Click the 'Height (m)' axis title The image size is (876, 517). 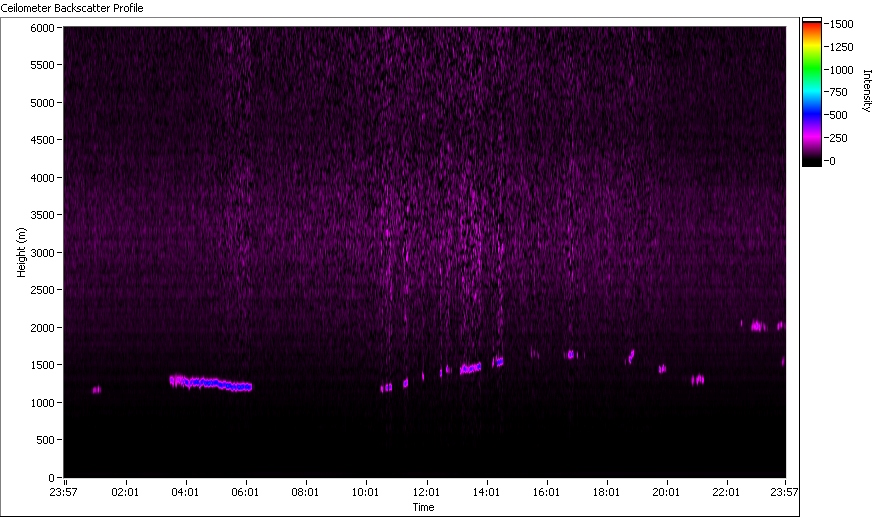coord(21,253)
